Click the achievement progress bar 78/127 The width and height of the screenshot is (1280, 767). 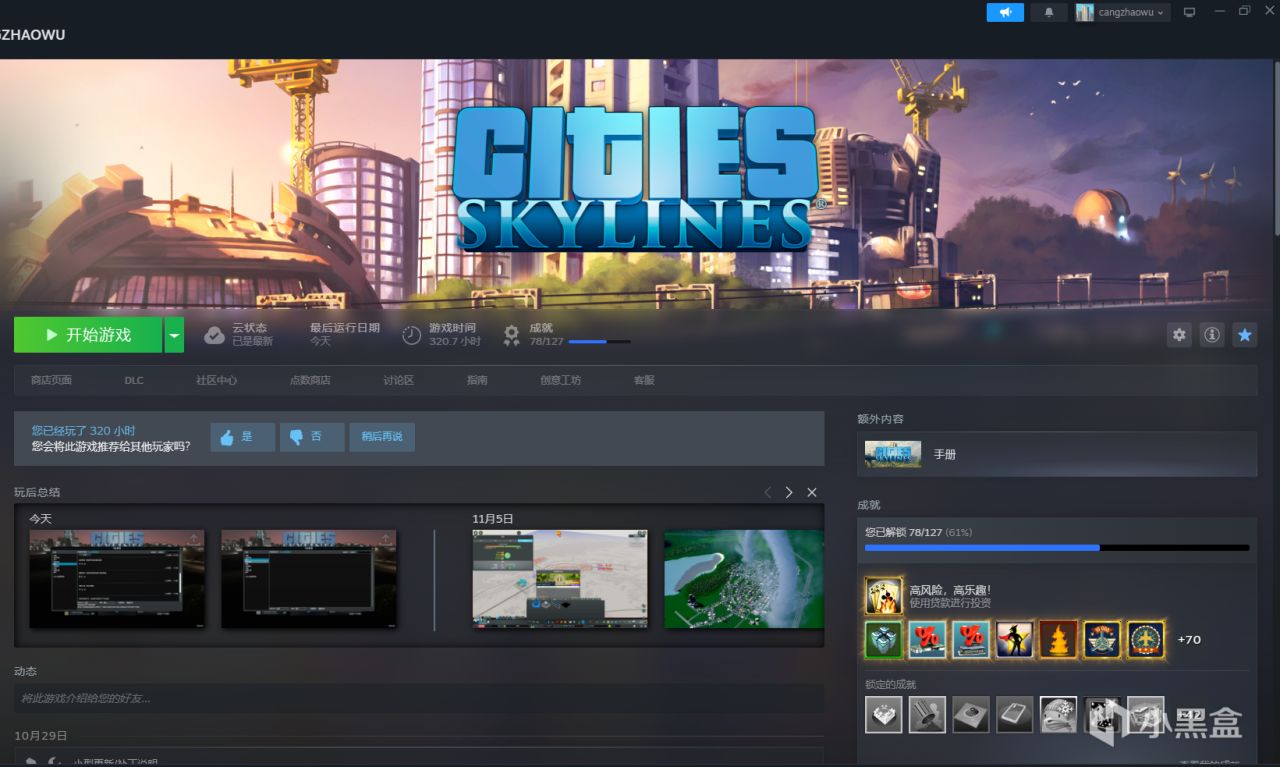click(1057, 547)
